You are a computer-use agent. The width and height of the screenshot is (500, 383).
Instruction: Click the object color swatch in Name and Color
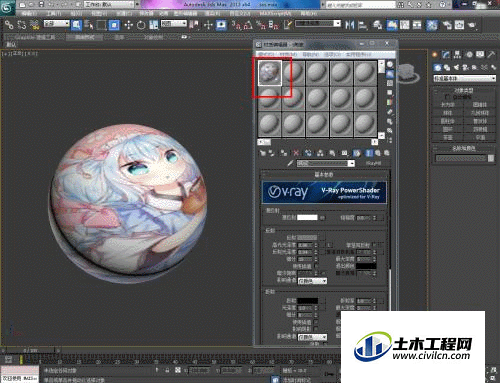[491, 158]
